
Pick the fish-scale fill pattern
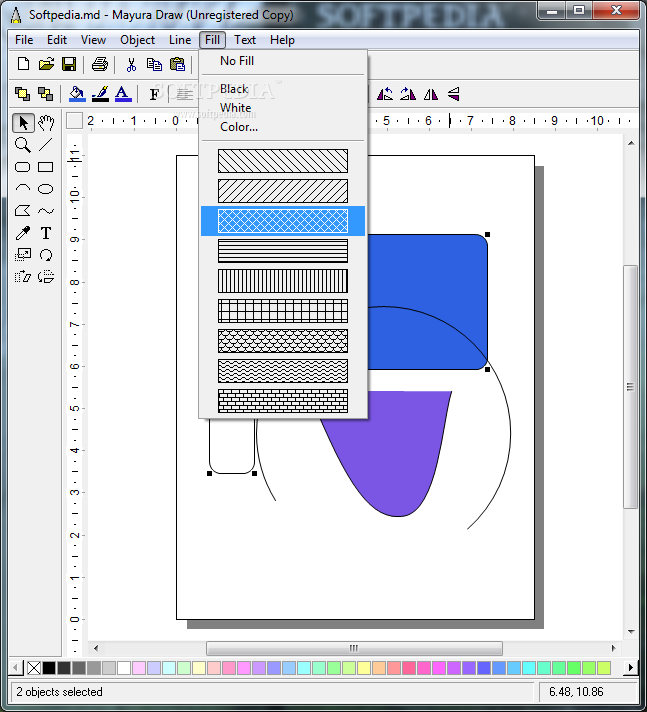(x=283, y=341)
